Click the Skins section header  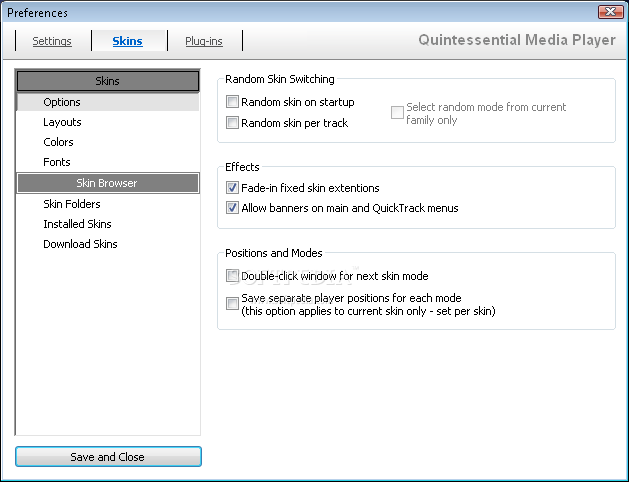click(108, 81)
